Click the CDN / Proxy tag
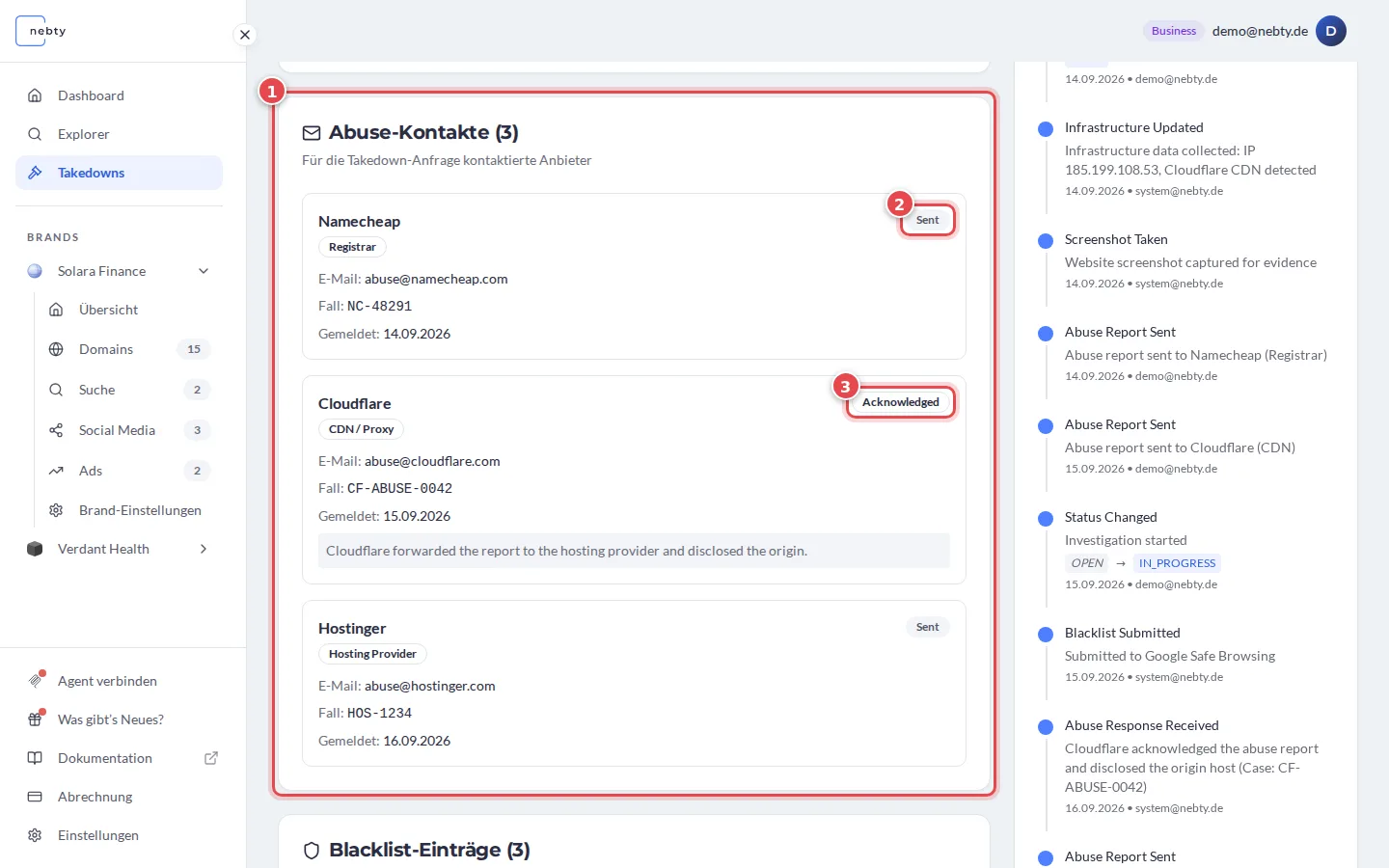This screenshot has width=1389, height=868. pos(361,429)
